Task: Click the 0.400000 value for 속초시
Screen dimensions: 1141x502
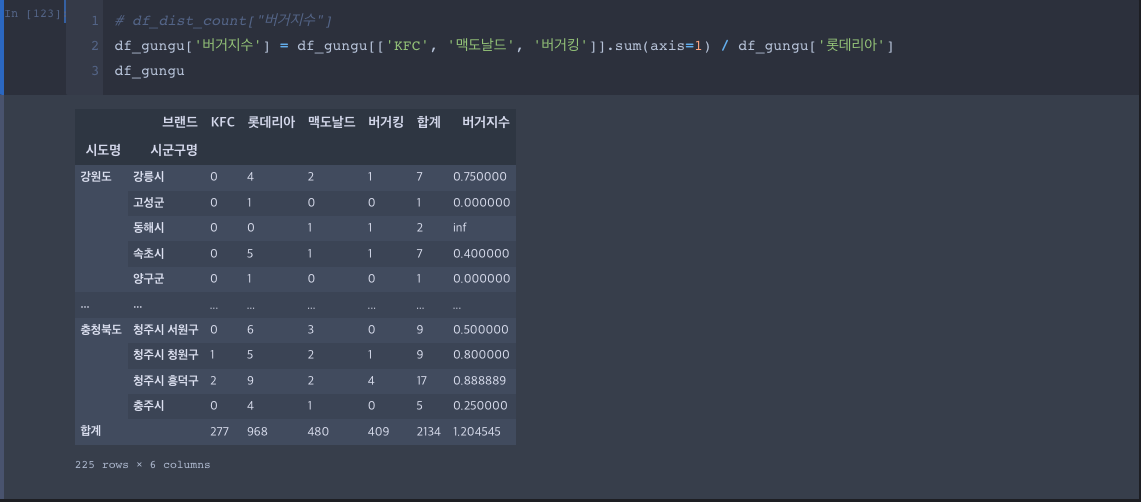Action: click(x=481, y=253)
